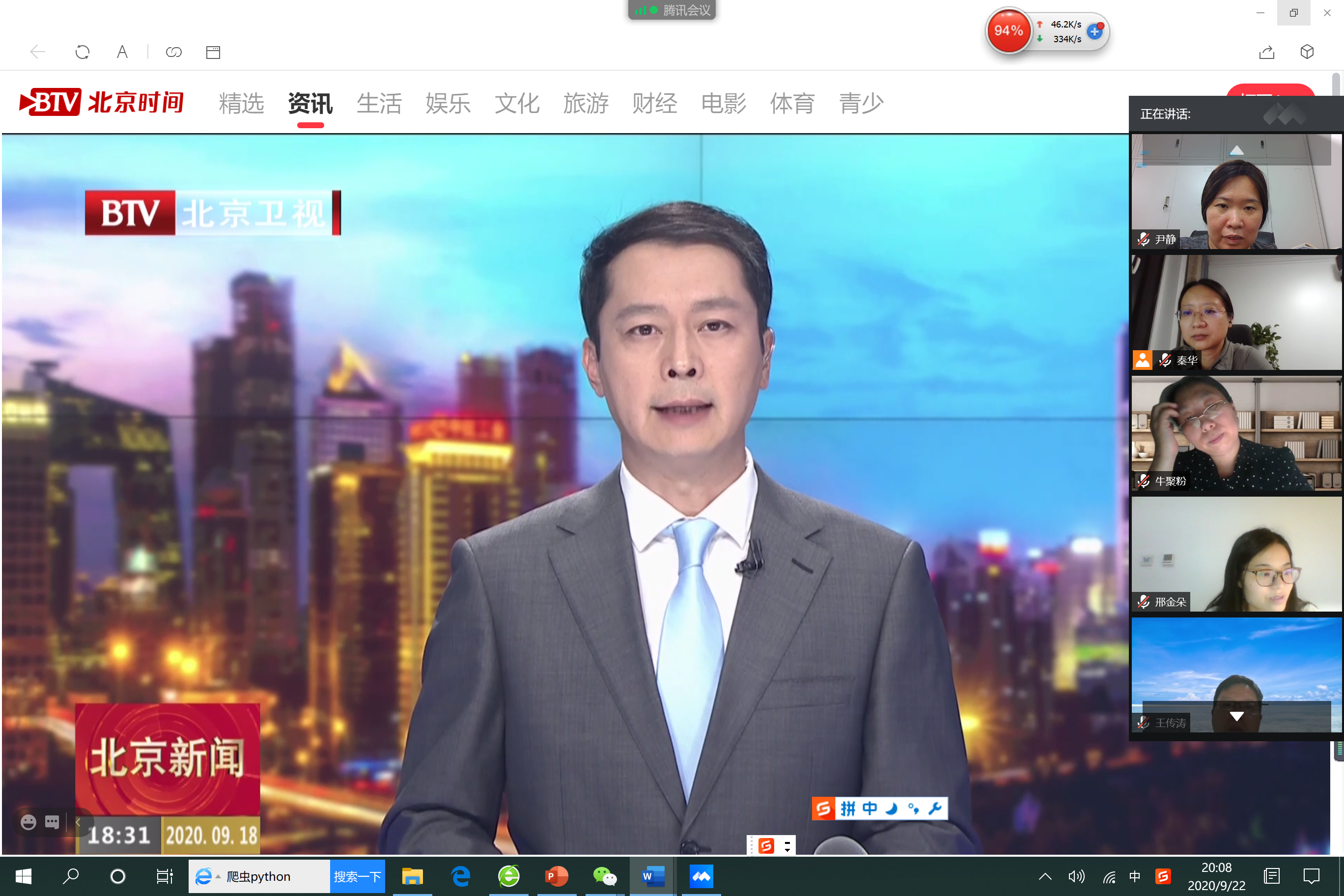Toggle Sogou moon night mode icon

892,809
